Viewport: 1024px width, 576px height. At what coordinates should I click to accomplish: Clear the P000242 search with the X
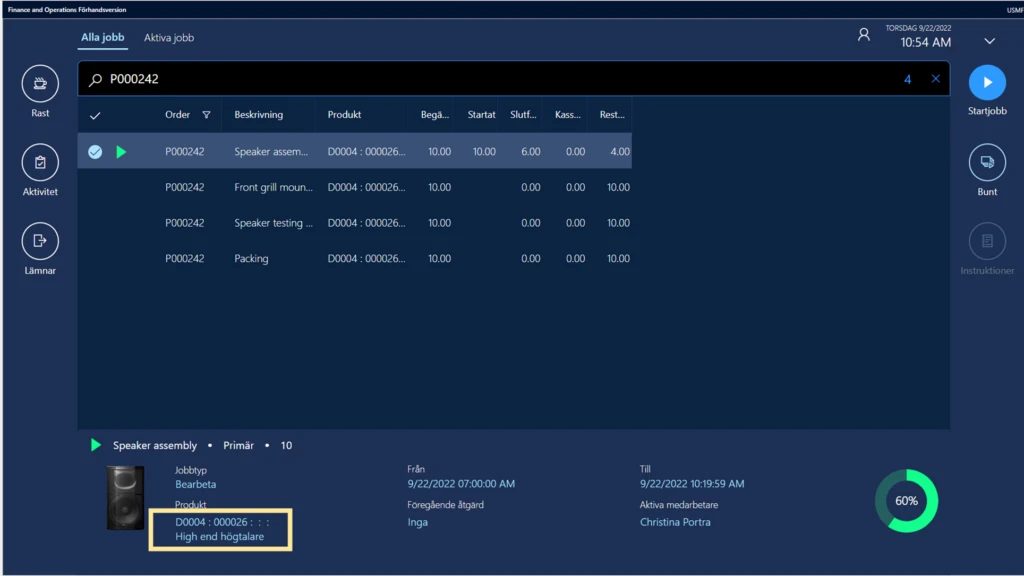(935, 78)
